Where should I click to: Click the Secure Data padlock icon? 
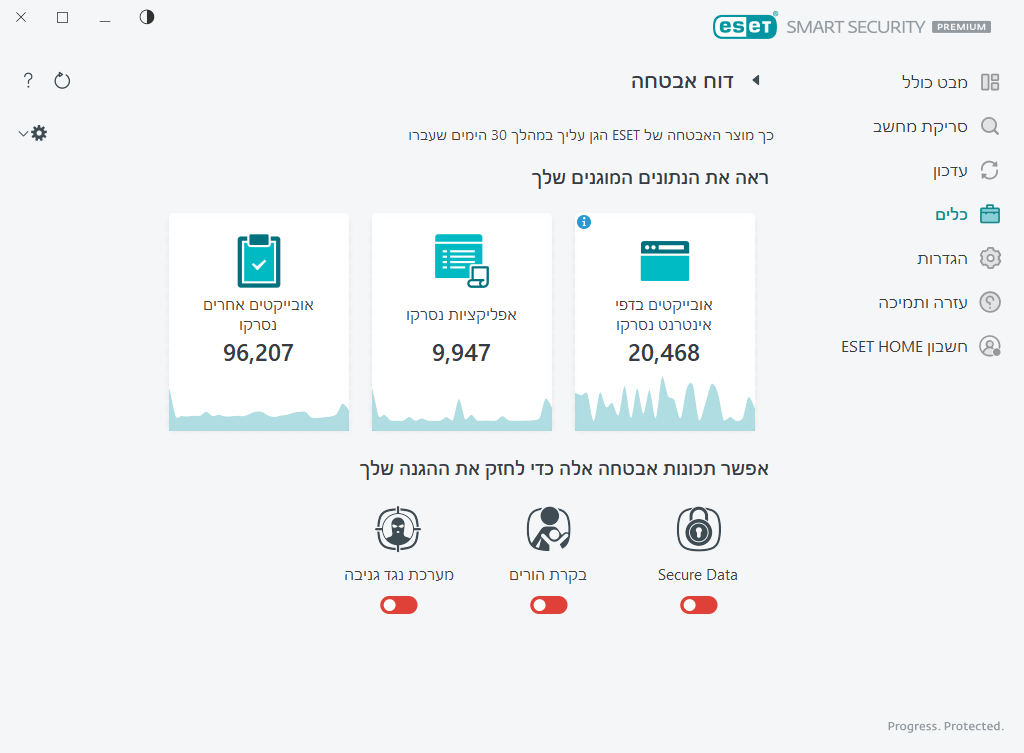698,529
